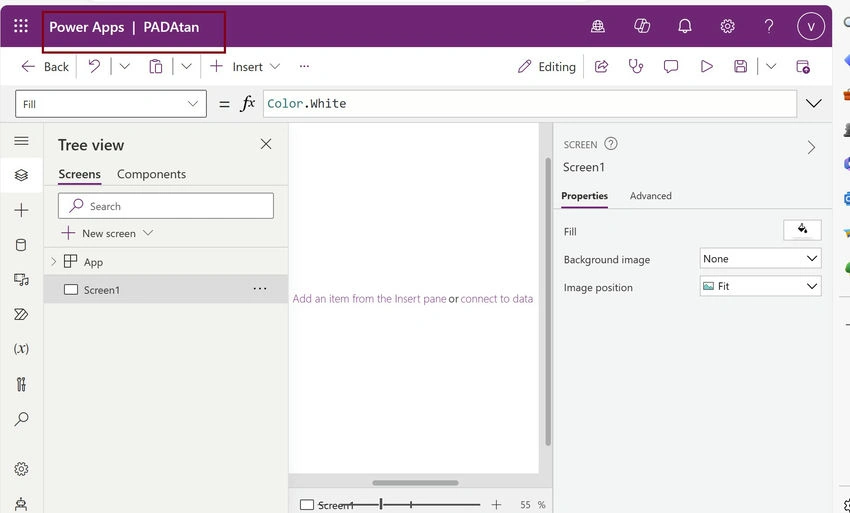Open the app launcher waffle menu
This screenshot has height=513, width=850.
21,26
